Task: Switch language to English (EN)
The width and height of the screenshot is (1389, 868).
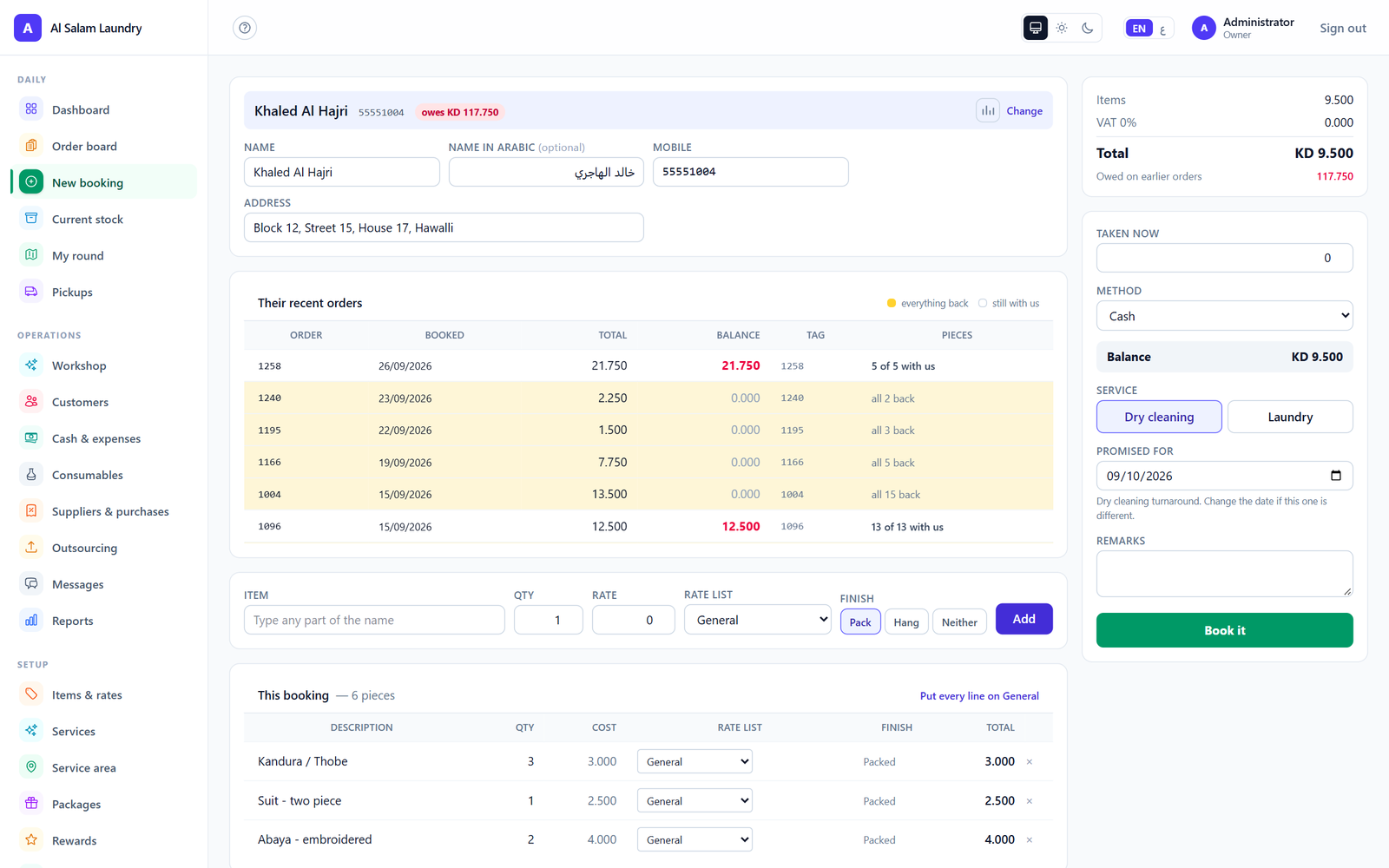Action: pyautogui.click(x=1139, y=28)
